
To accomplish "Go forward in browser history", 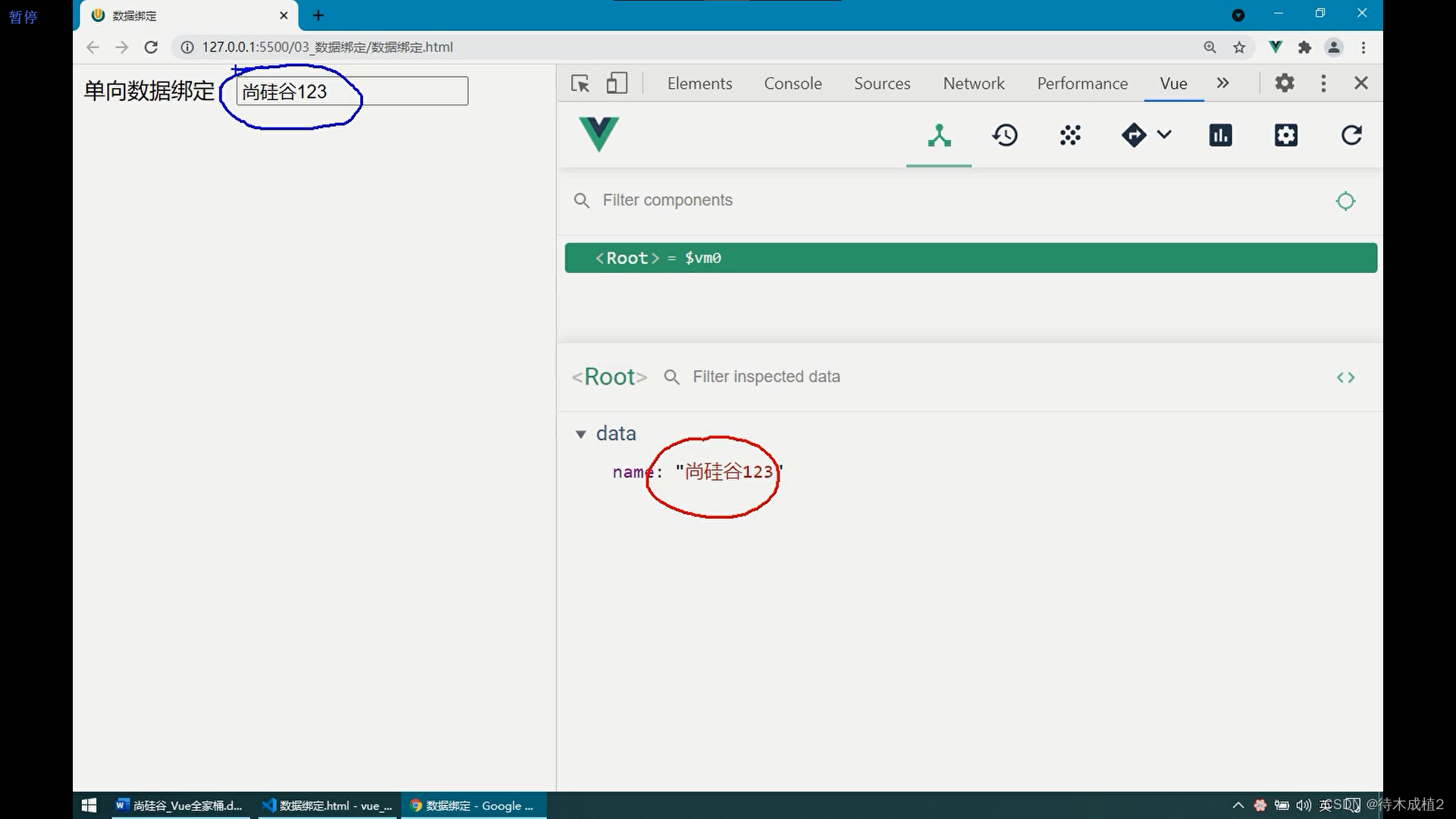I will [121, 47].
